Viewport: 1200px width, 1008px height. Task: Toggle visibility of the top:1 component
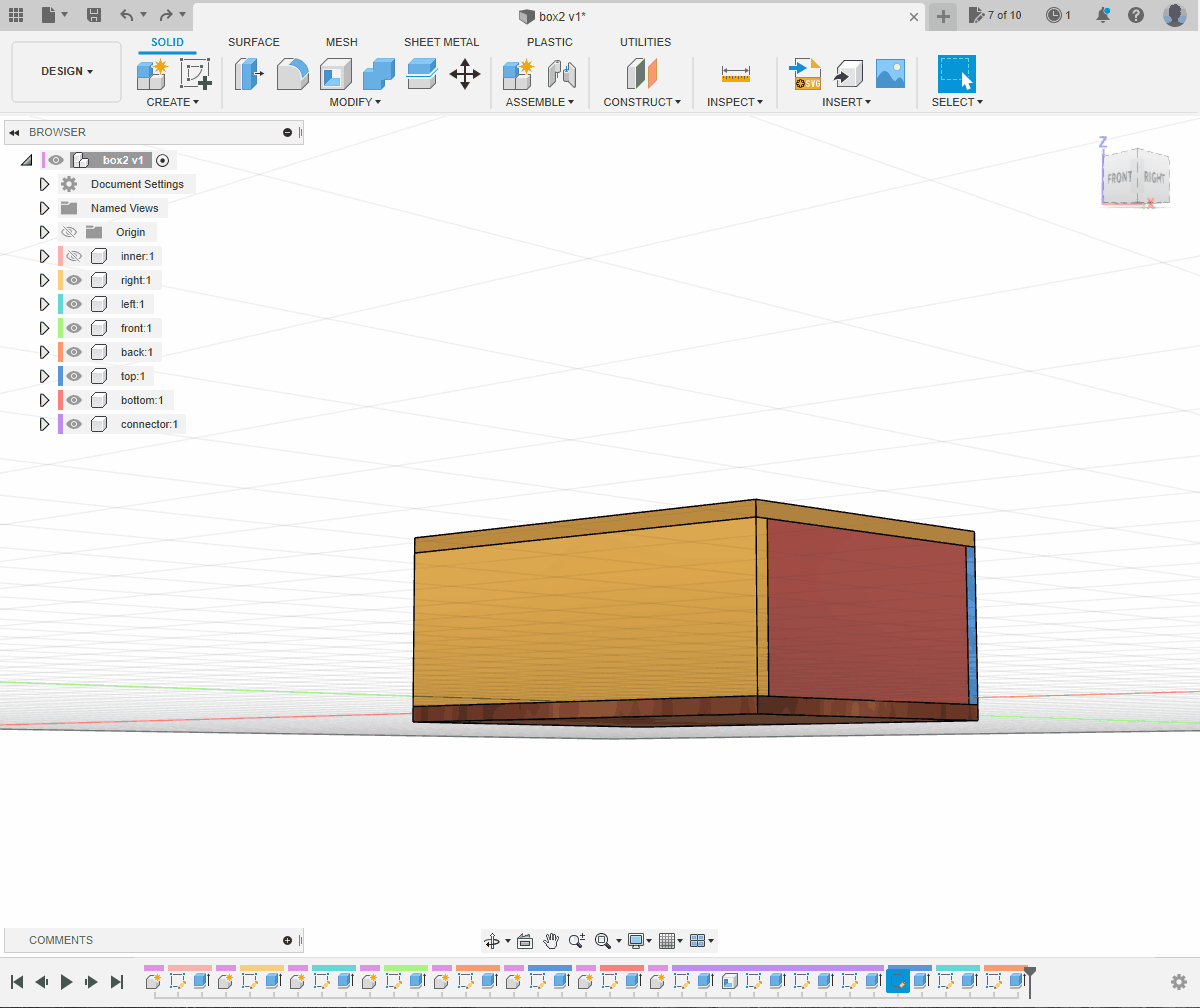coord(74,376)
